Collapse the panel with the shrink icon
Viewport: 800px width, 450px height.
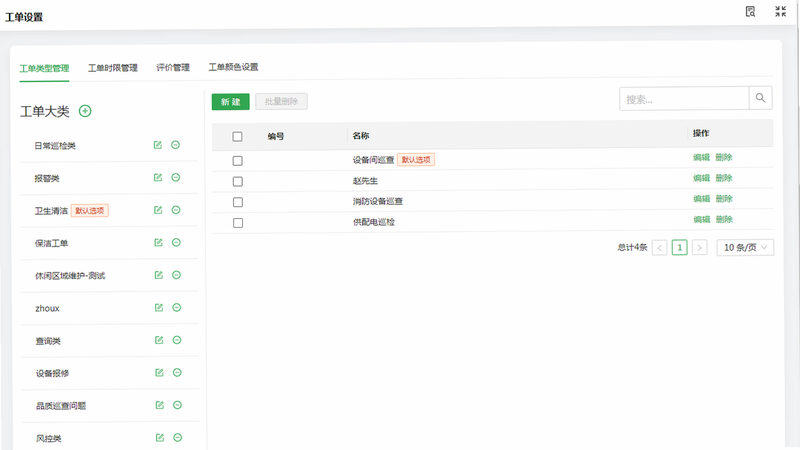point(781,12)
